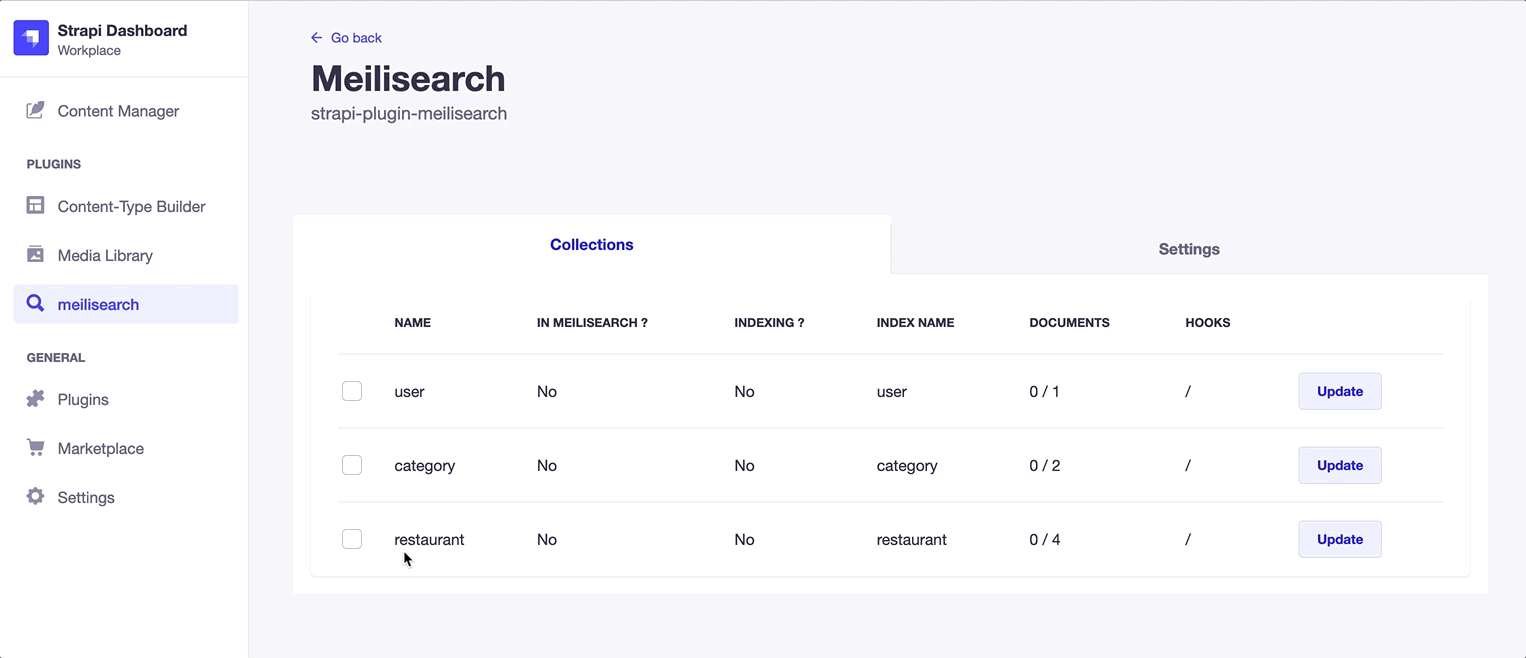Click the NAME column header

click(x=412, y=322)
